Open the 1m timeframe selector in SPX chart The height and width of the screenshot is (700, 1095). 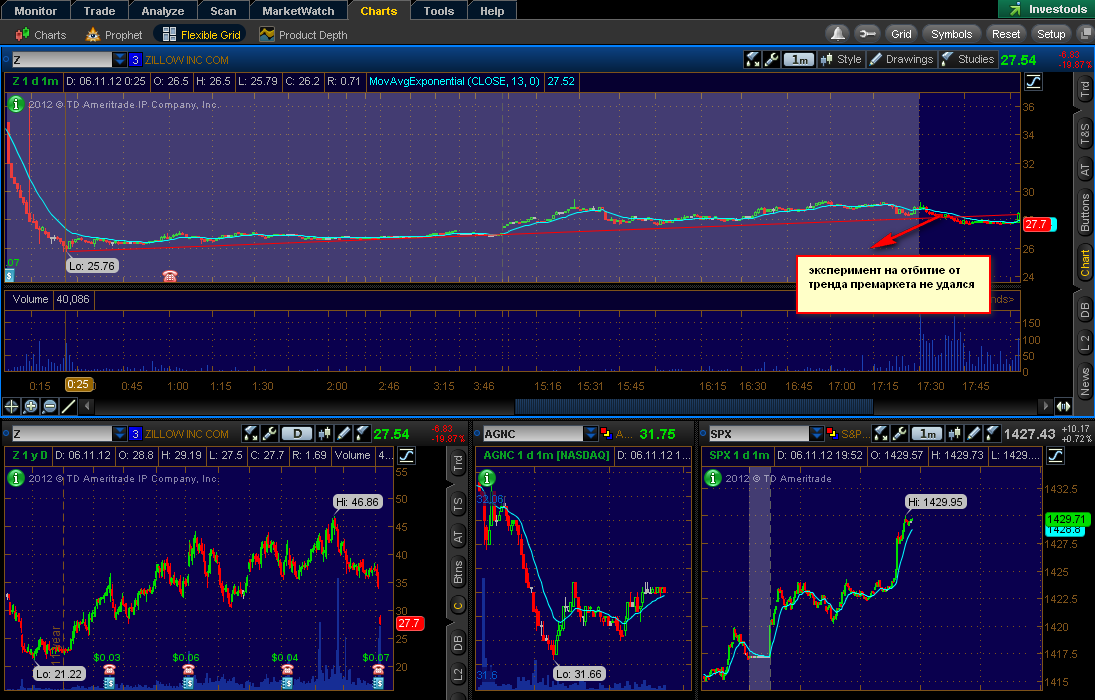click(x=927, y=434)
